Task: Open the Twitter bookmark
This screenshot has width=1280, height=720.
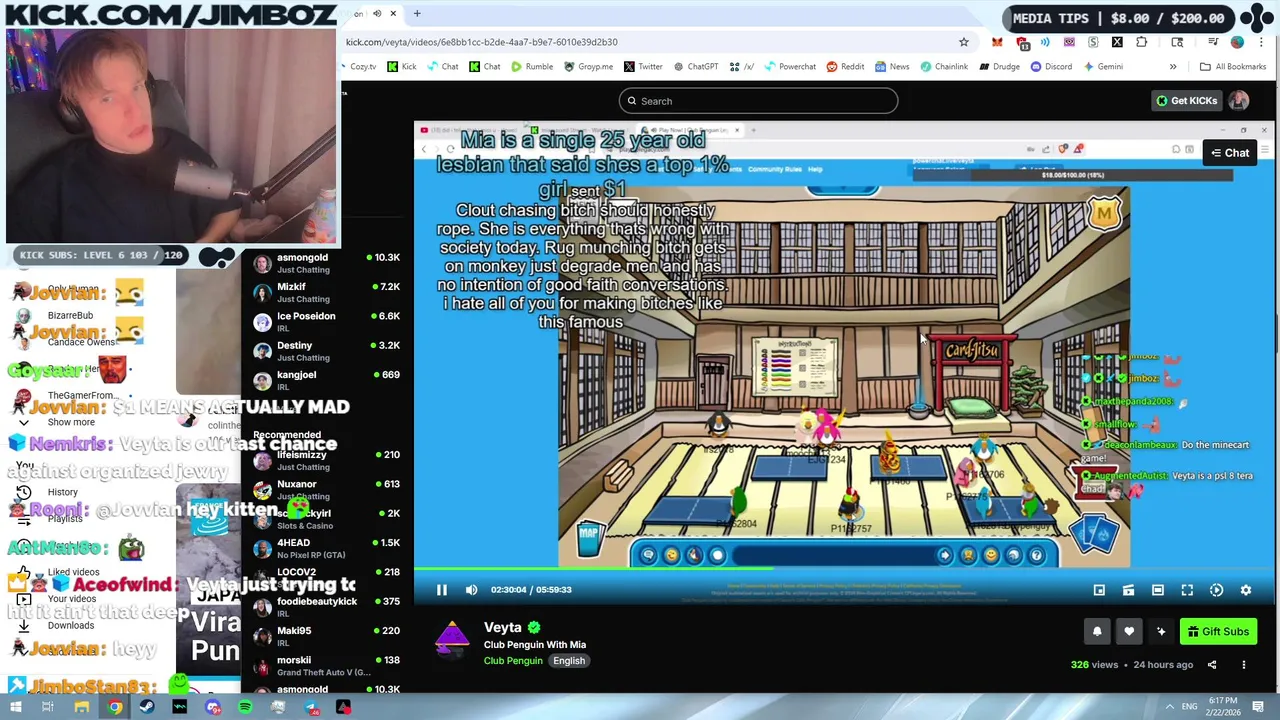Action: tap(642, 67)
